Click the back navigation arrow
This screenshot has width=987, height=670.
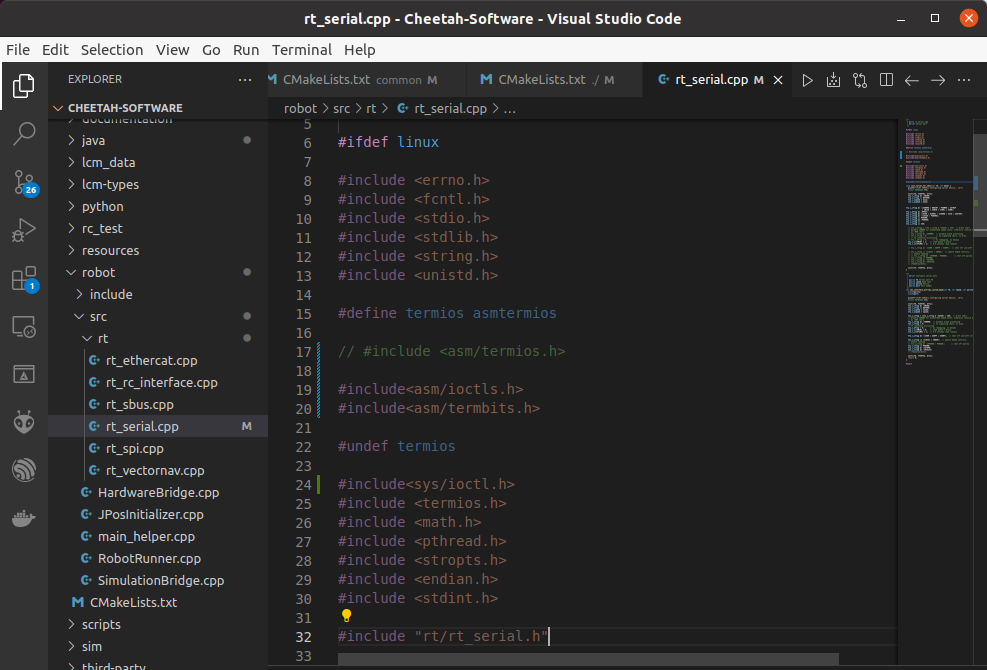click(912, 80)
